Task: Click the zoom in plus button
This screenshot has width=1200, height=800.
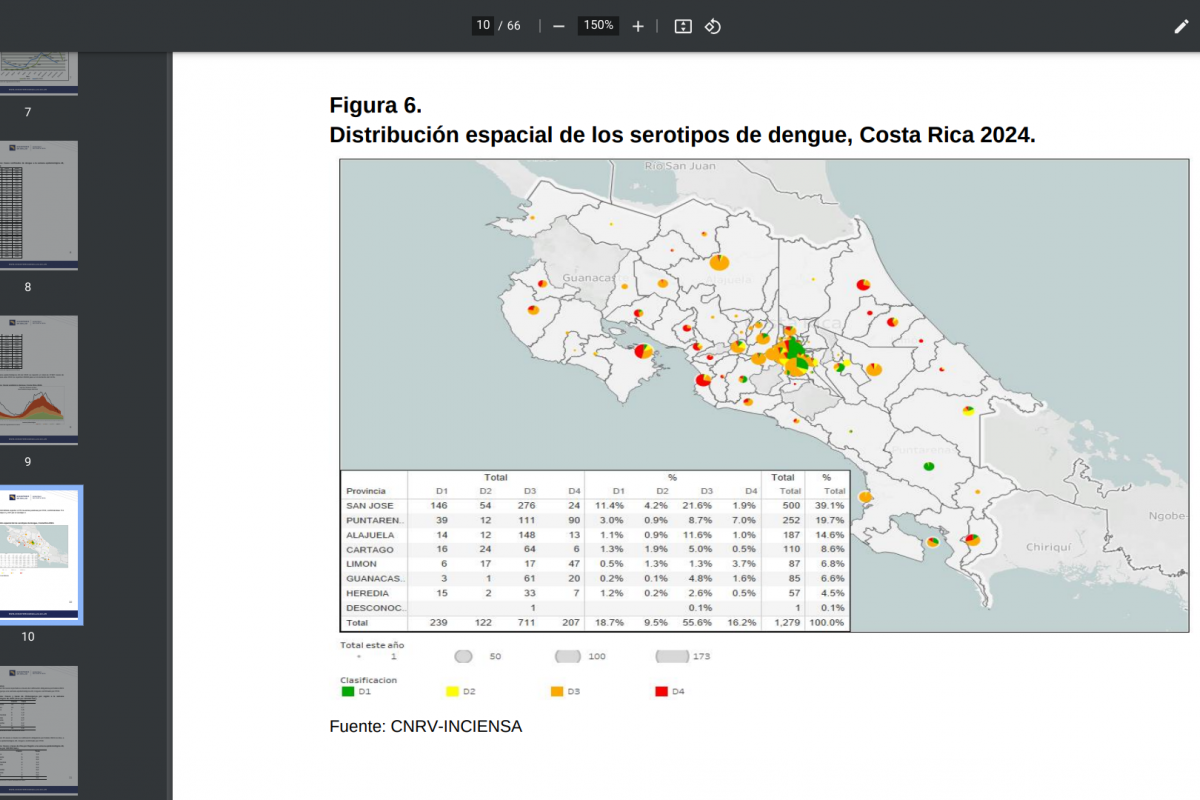Action: point(638,26)
